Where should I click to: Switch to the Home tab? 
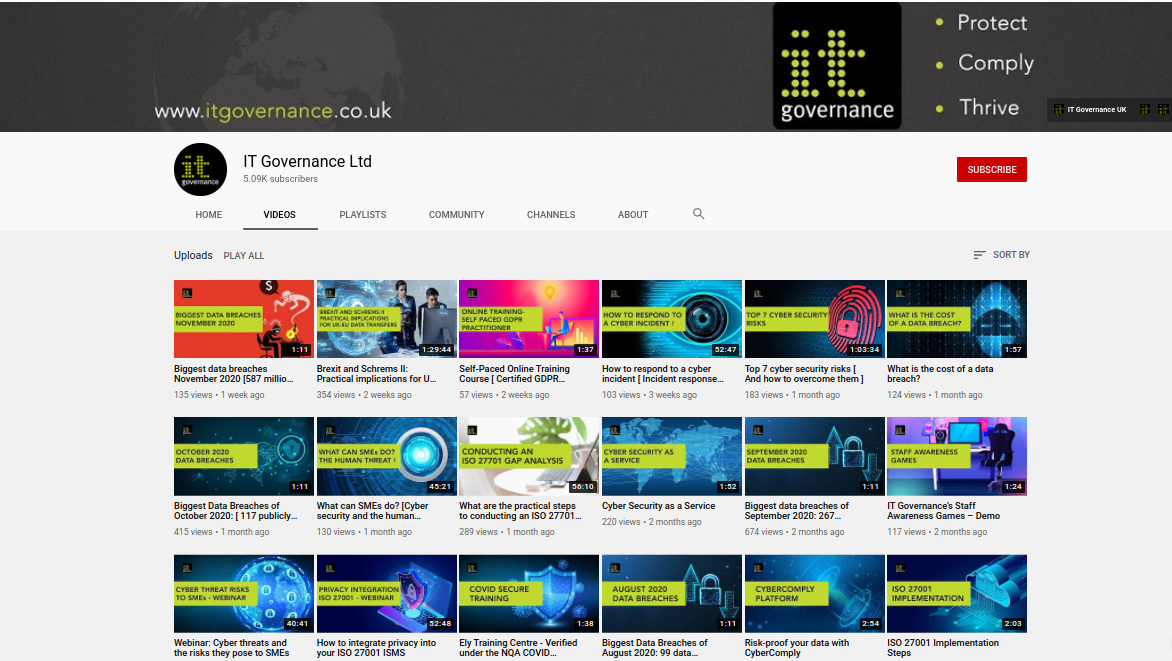click(x=209, y=215)
